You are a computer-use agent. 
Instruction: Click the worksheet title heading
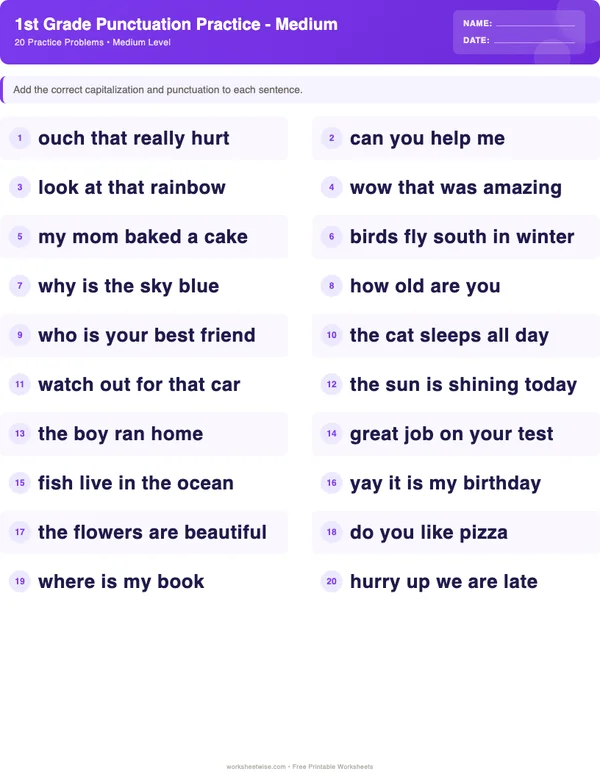(x=176, y=24)
